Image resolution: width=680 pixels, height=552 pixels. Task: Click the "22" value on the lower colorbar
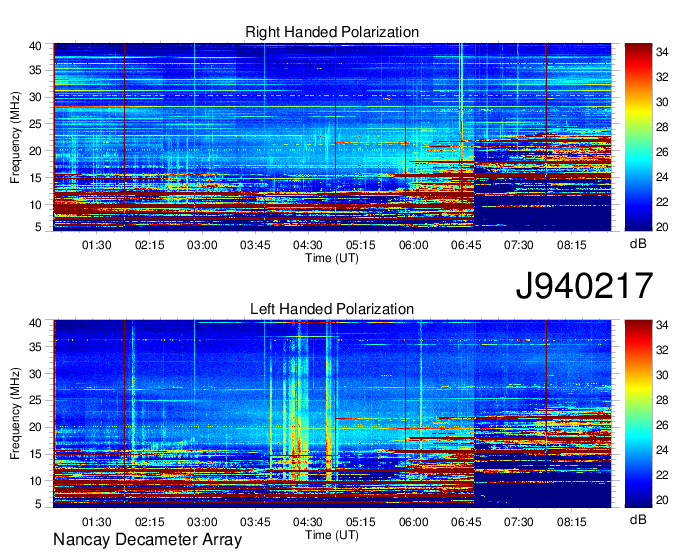pyautogui.click(x=662, y=475)
